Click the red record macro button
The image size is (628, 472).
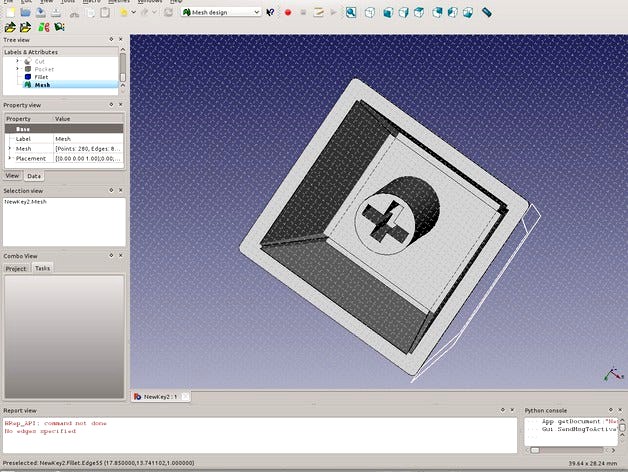click(x=287, y=13)
